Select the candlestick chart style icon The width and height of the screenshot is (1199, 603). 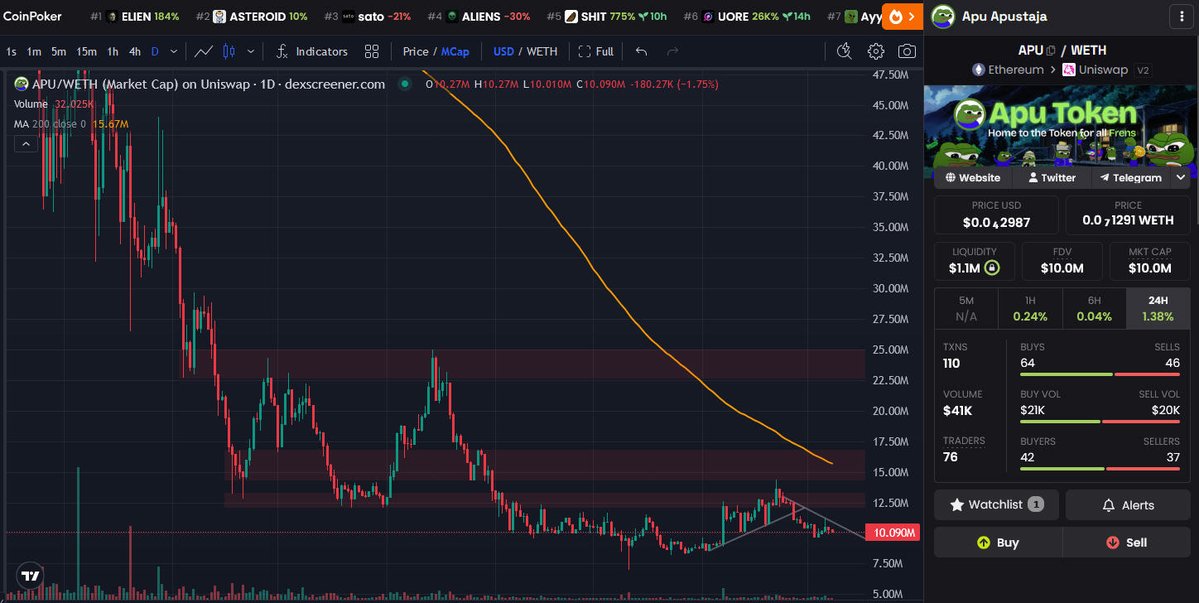[x=229, y=51]
